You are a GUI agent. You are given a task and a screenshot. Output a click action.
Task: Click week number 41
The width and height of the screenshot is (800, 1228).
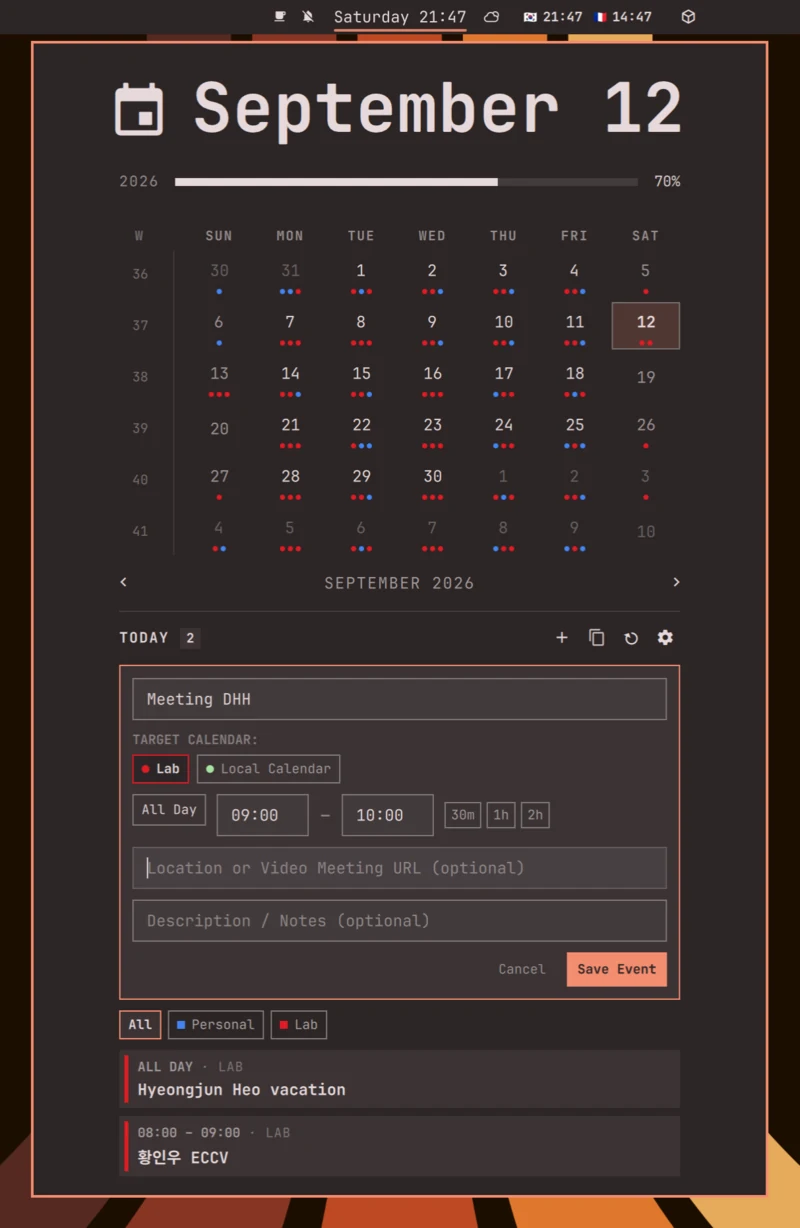coord(140,531)
